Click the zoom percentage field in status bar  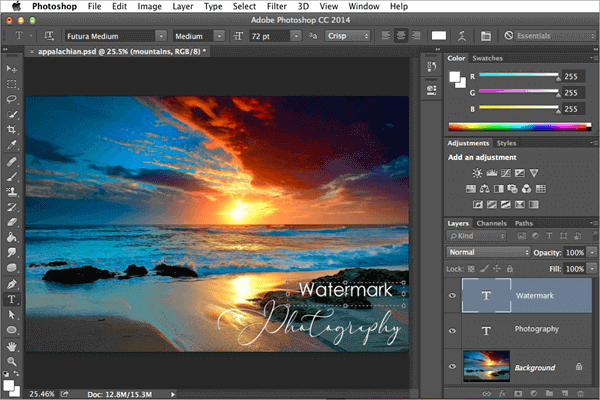pyautogui.click(x=42, y=394)
